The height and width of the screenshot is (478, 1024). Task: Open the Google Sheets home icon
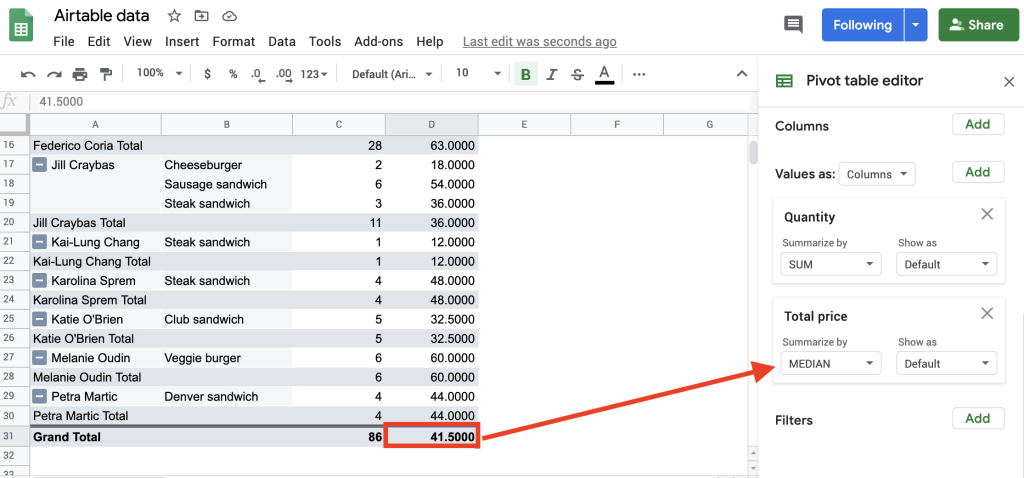(20, 25)
